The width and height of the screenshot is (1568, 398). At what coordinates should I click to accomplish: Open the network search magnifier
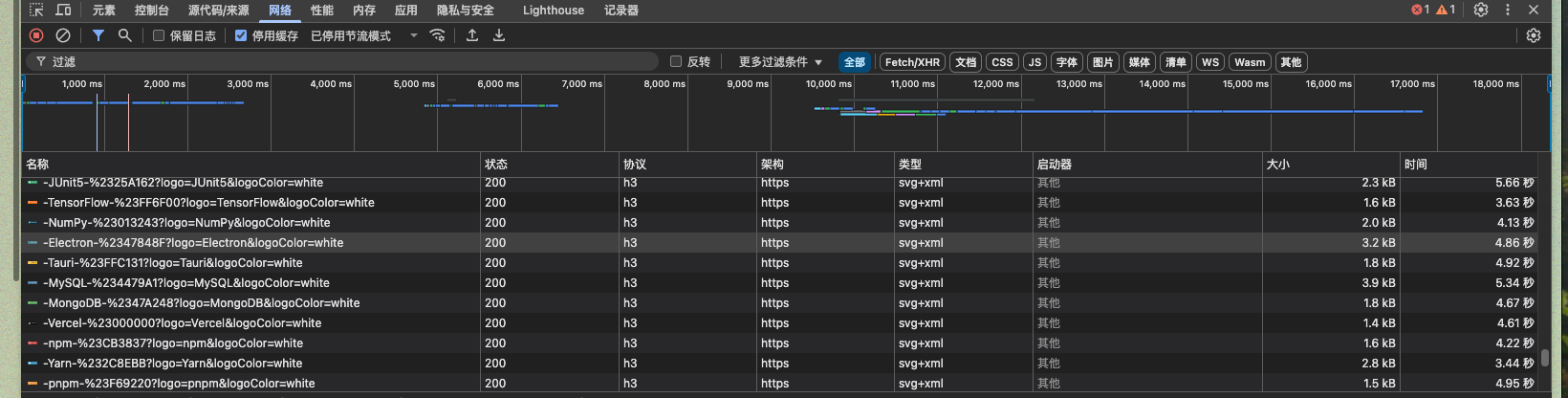click(124, 35)
